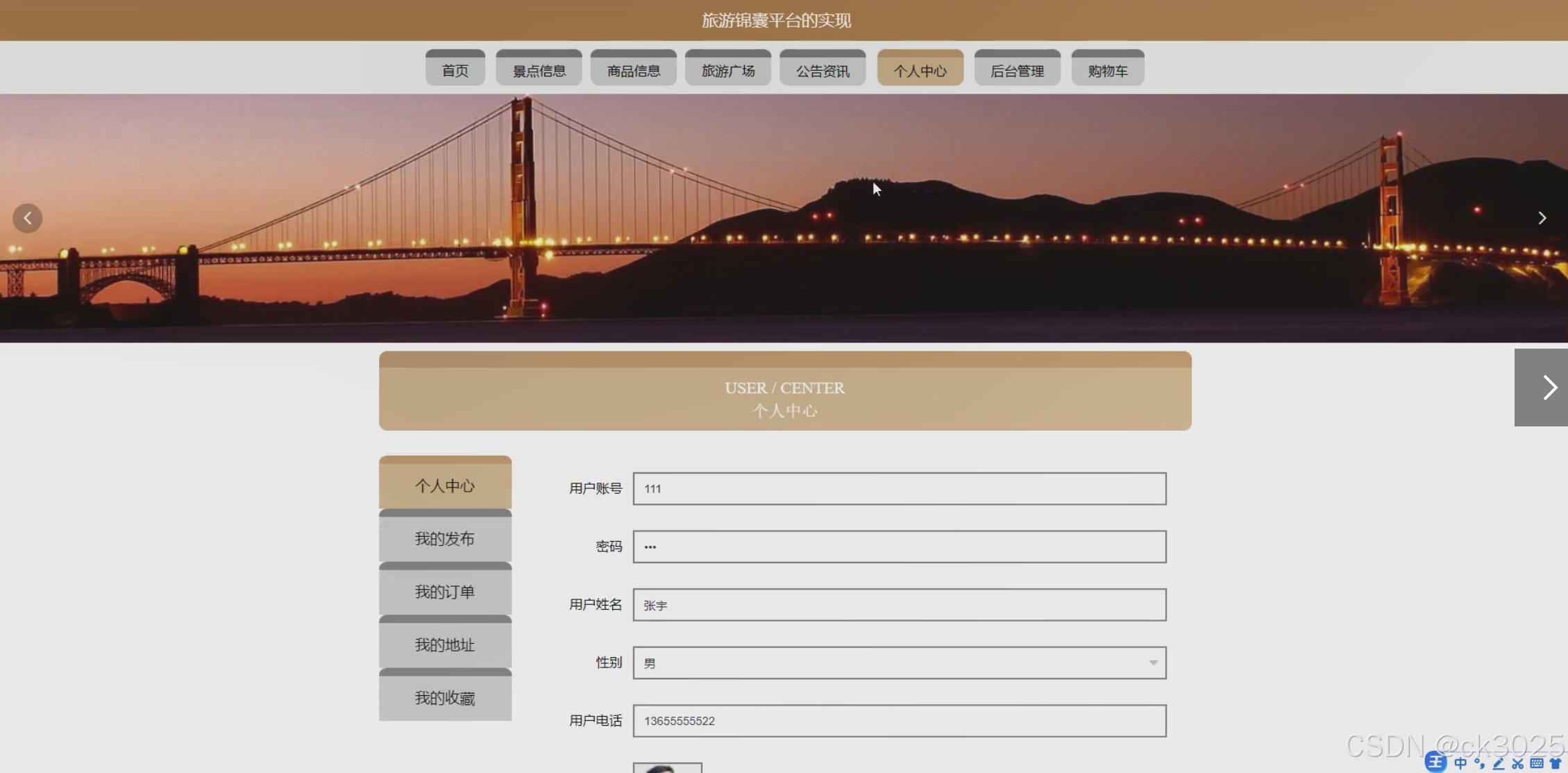Toggle the 中 Chinese/English input mode
This screenshot has height=773, width=1568.
1460,763
